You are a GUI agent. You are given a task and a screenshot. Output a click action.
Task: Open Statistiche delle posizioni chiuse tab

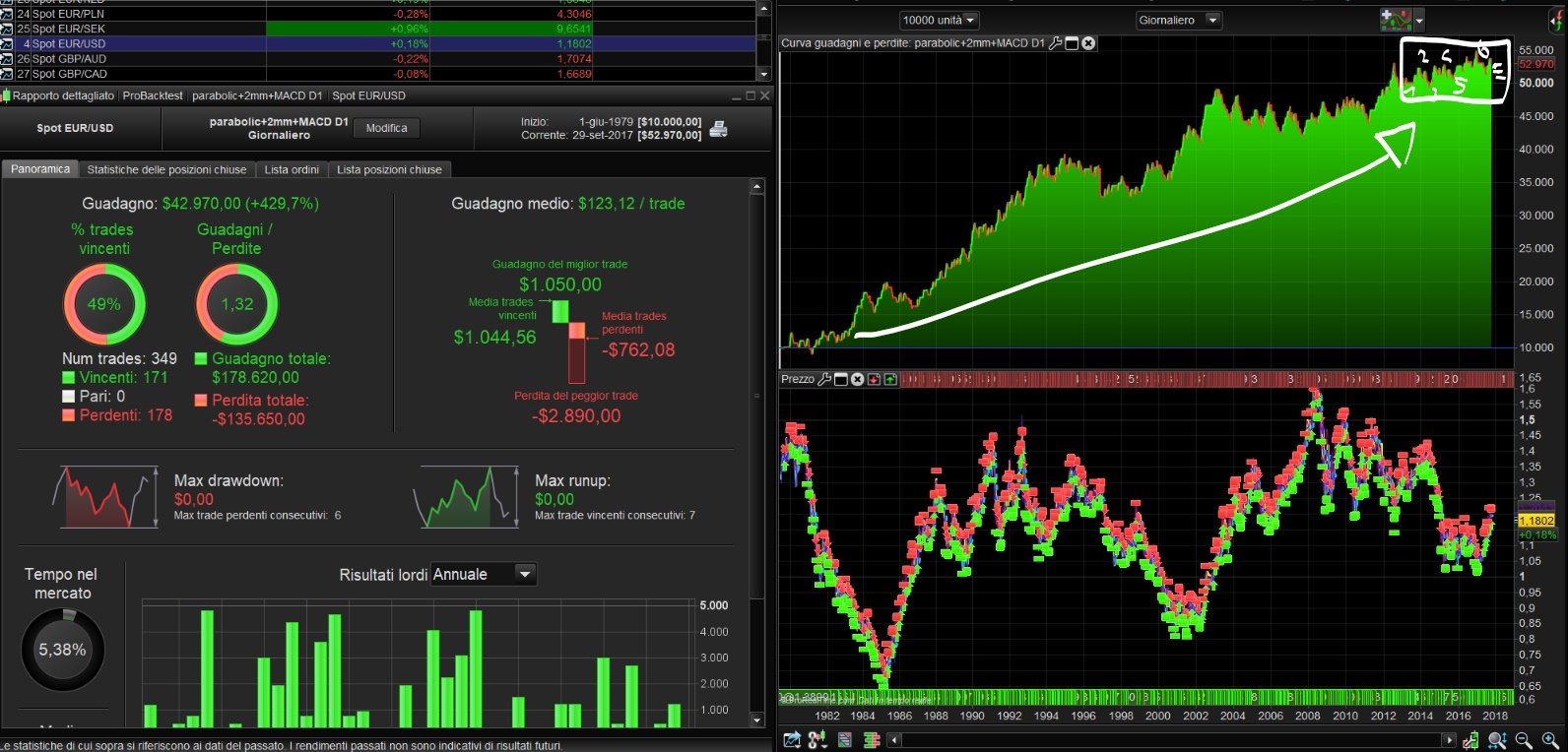tap(166, 169)
